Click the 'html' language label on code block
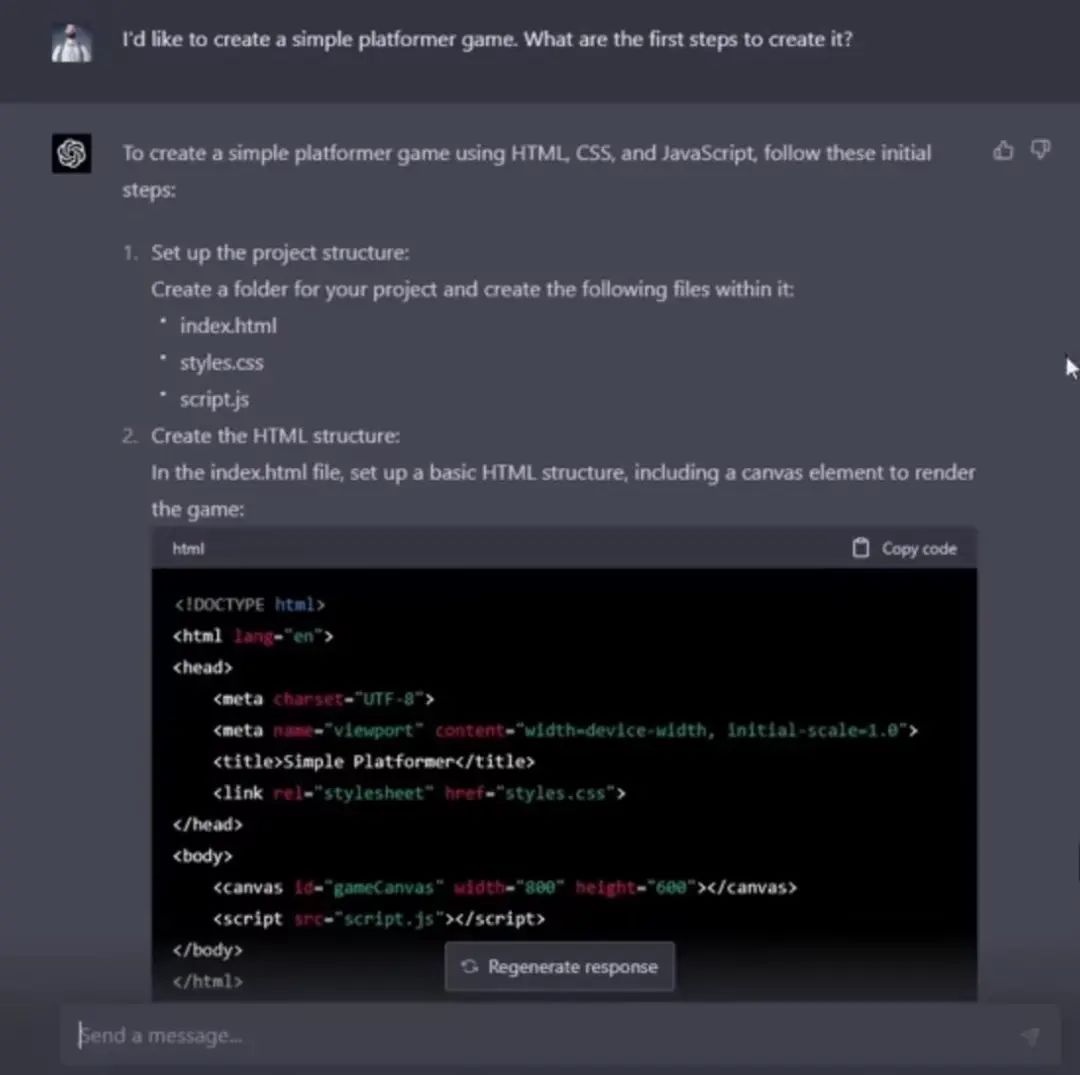 click(188, 549)
